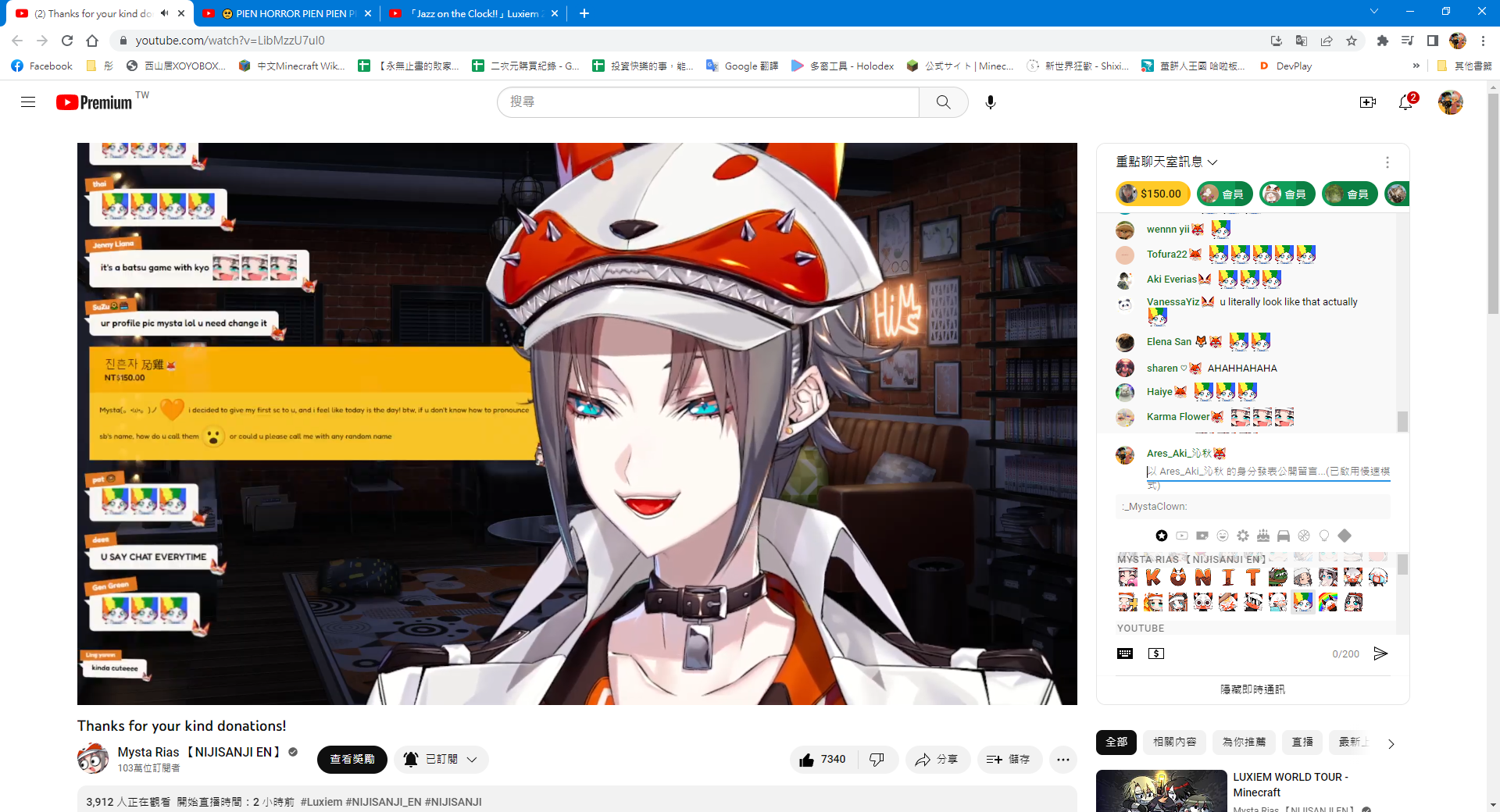Insert the letter K member emoji
This screenshot has width=1500, height=812.
click(1153, 578)
